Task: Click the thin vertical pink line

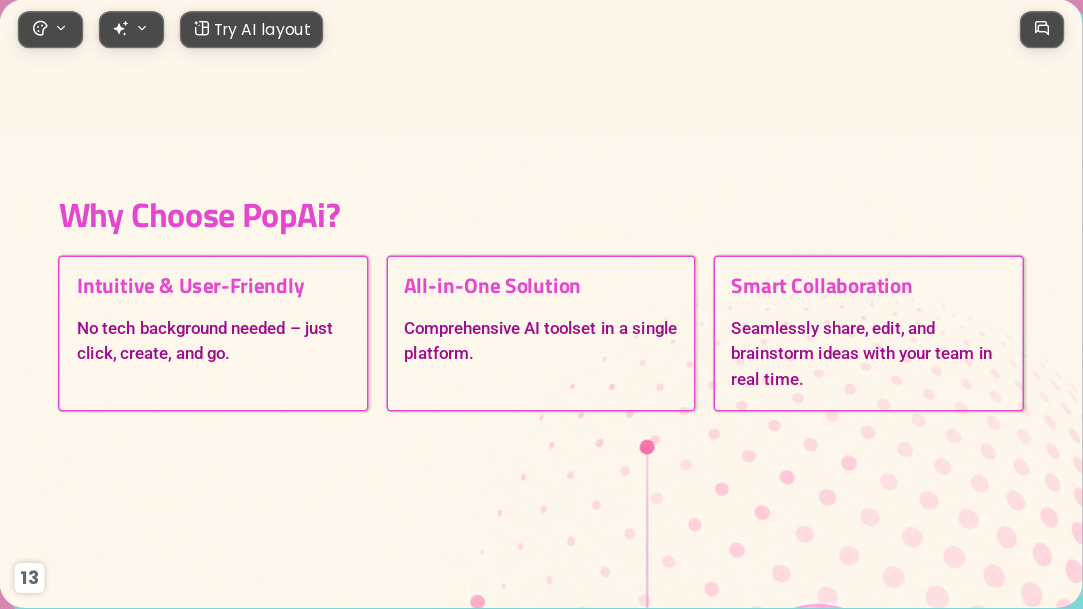Action: point(647,530)
